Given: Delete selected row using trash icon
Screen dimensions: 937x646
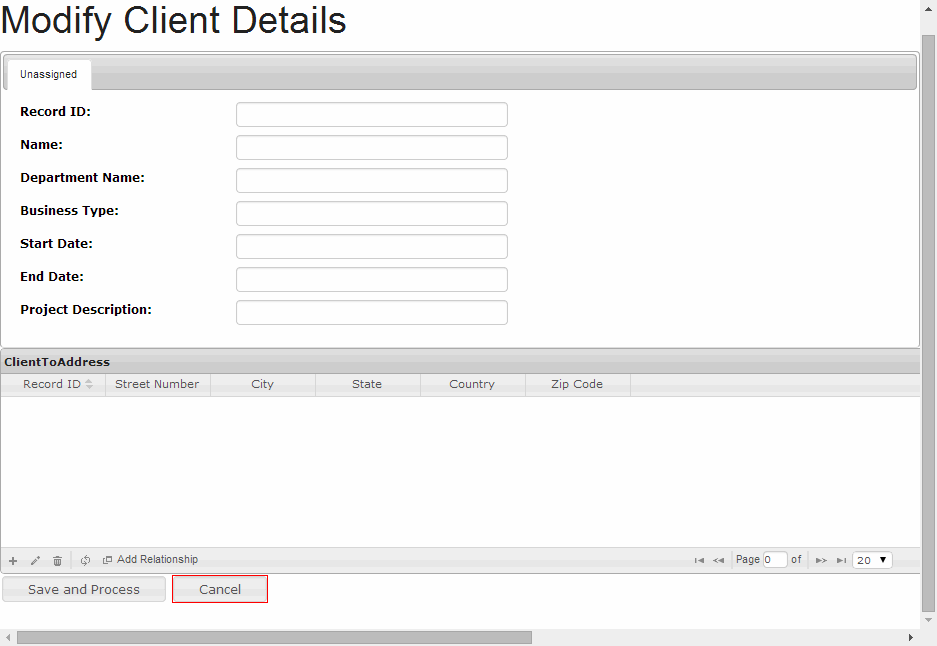Looking at the screenshot, I should pyautogui.click(x=57, y=561).
